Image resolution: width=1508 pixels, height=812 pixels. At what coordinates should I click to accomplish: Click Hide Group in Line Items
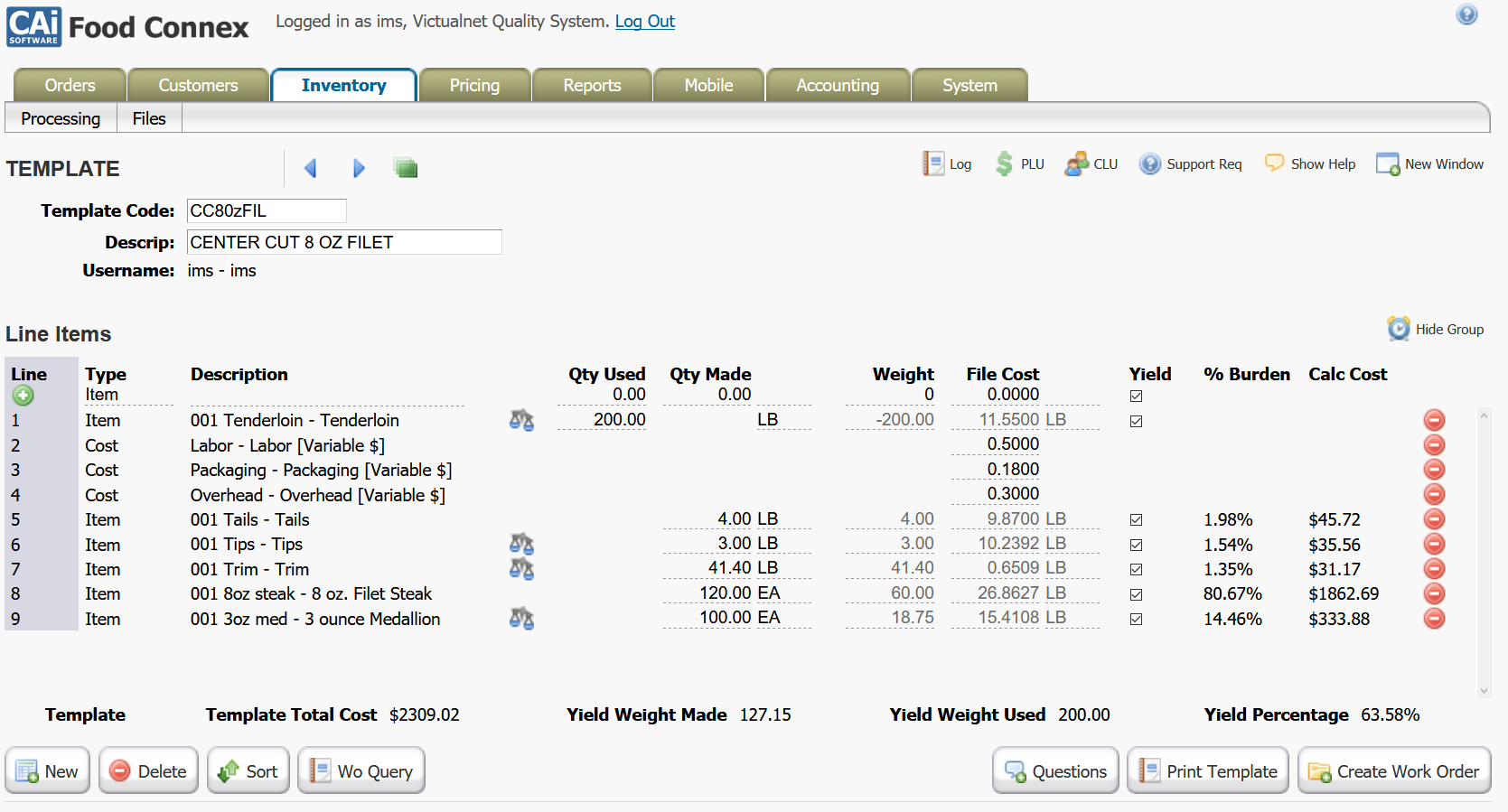(1436, 329)
